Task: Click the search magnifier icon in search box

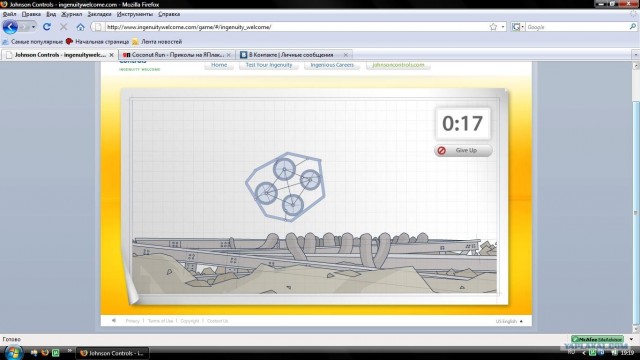Action: [x=633, y=27]
